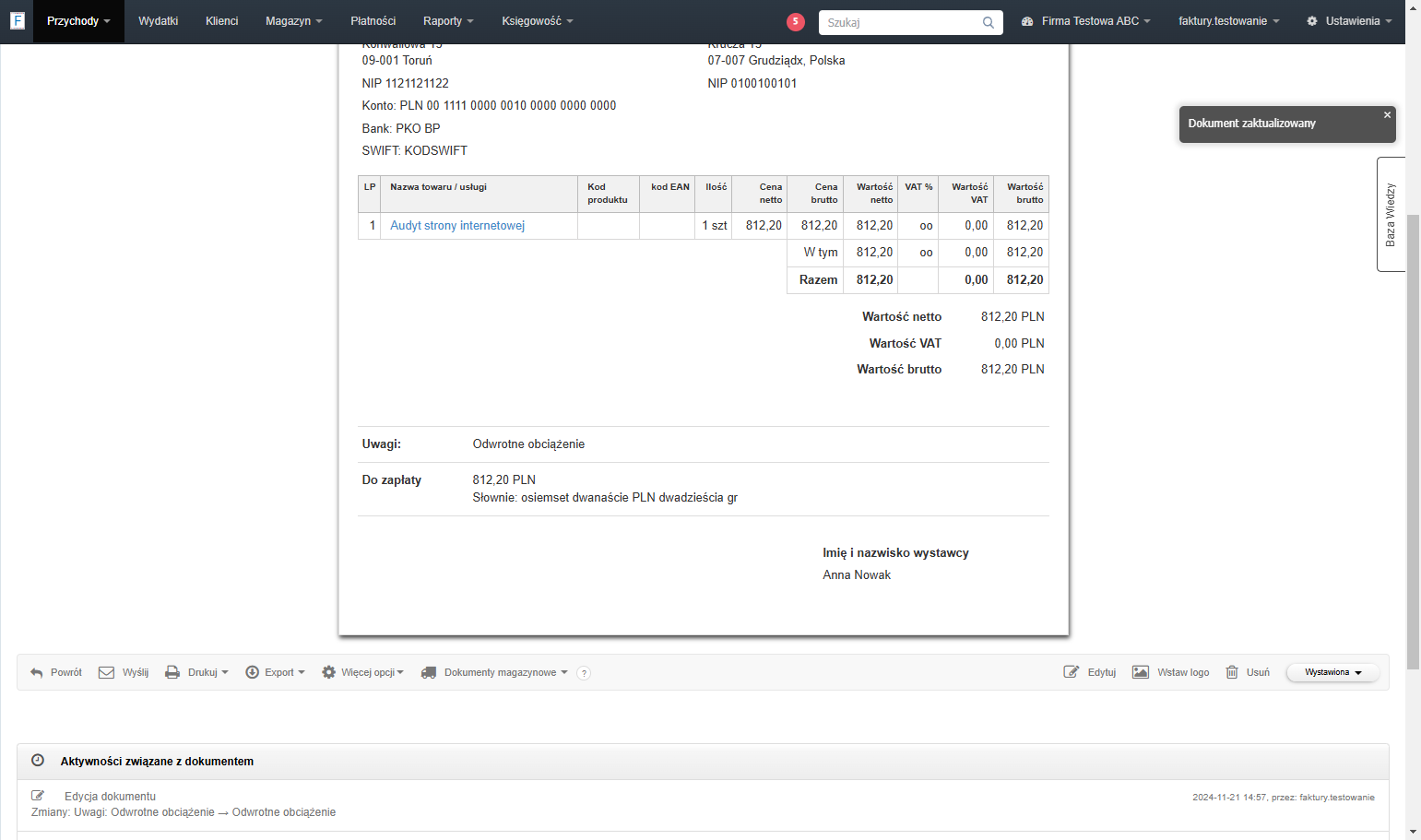Screen dimensions: 1421x840
Task: Go to Wydatki menu item
Action: coord(158,21)
